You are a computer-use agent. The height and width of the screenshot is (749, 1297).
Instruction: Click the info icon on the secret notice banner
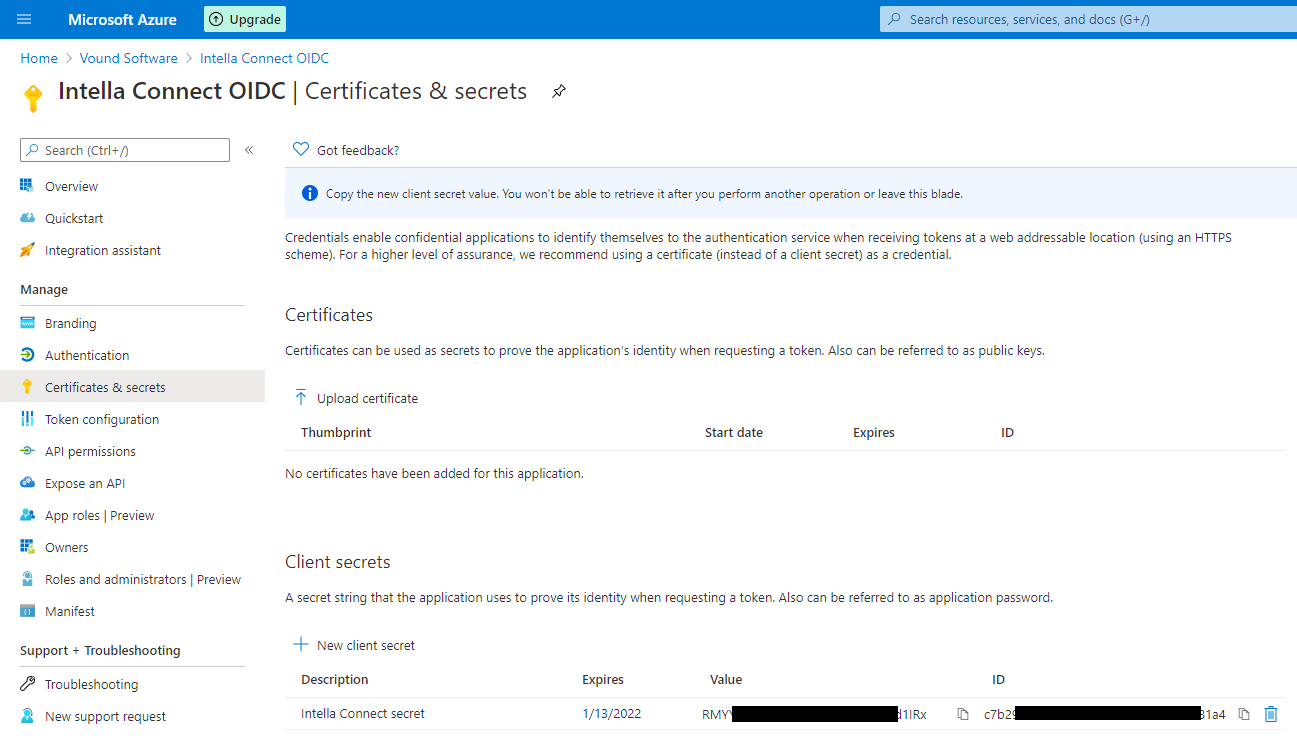pos(310,192)
